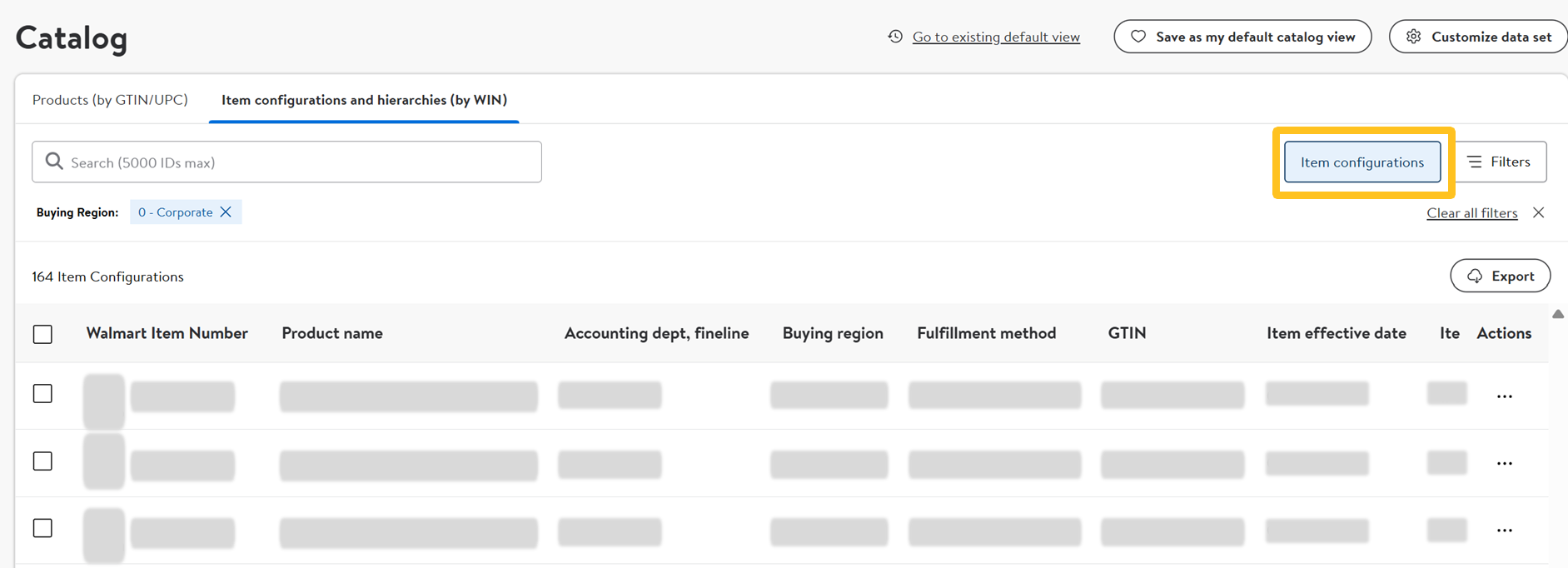This screenshot has height=568, width=1568.
Task: Open the Item configurations view selector
Action: pos(1361,162)
